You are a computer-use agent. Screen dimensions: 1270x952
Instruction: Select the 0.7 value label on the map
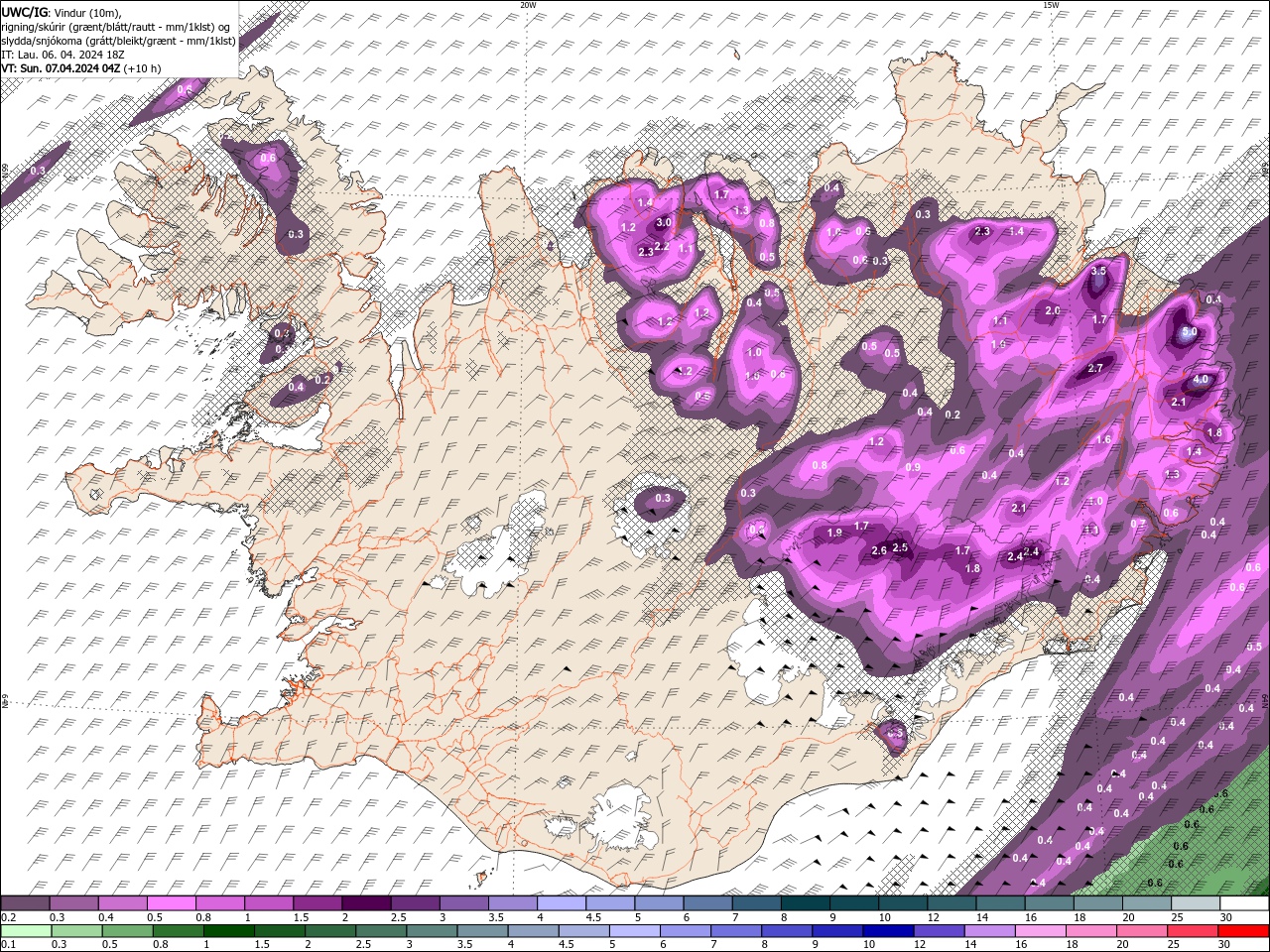click(x=1139, y=524)
